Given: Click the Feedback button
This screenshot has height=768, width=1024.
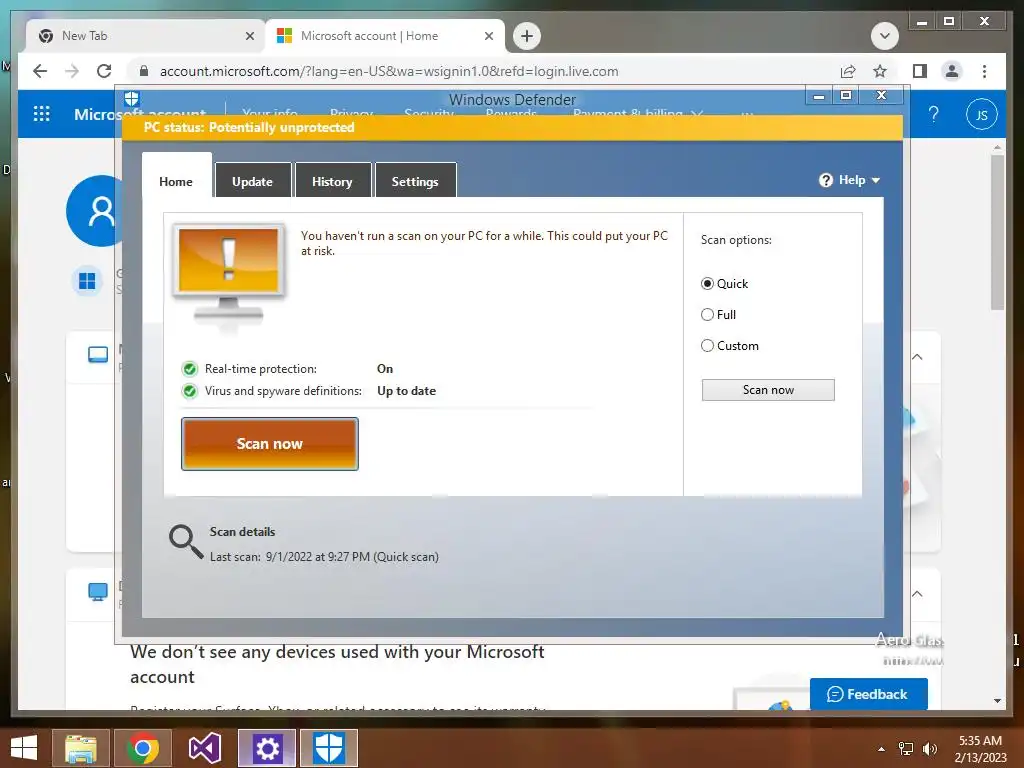Looking at the screenshot, I should pos(869,694).
